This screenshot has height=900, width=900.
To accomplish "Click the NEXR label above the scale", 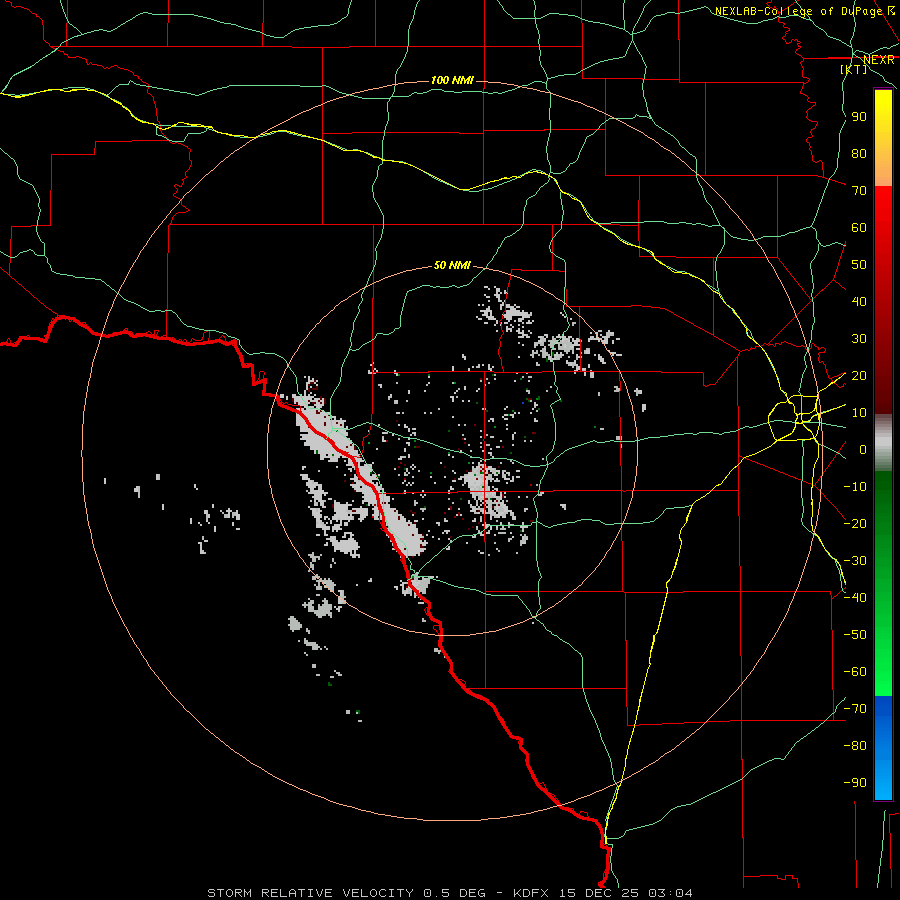I will coord(879,60).
